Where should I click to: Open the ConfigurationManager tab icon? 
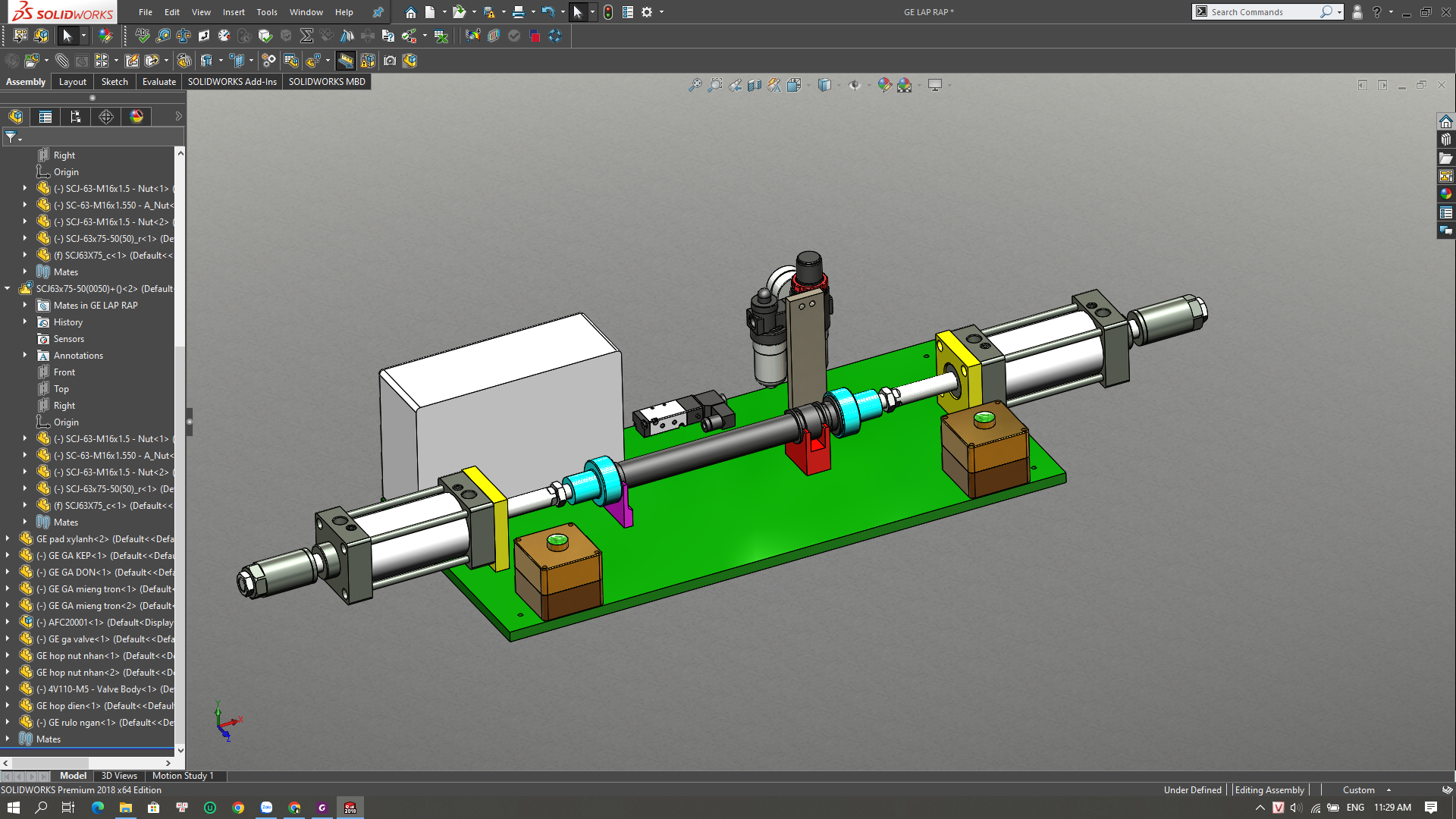point(75,117)
